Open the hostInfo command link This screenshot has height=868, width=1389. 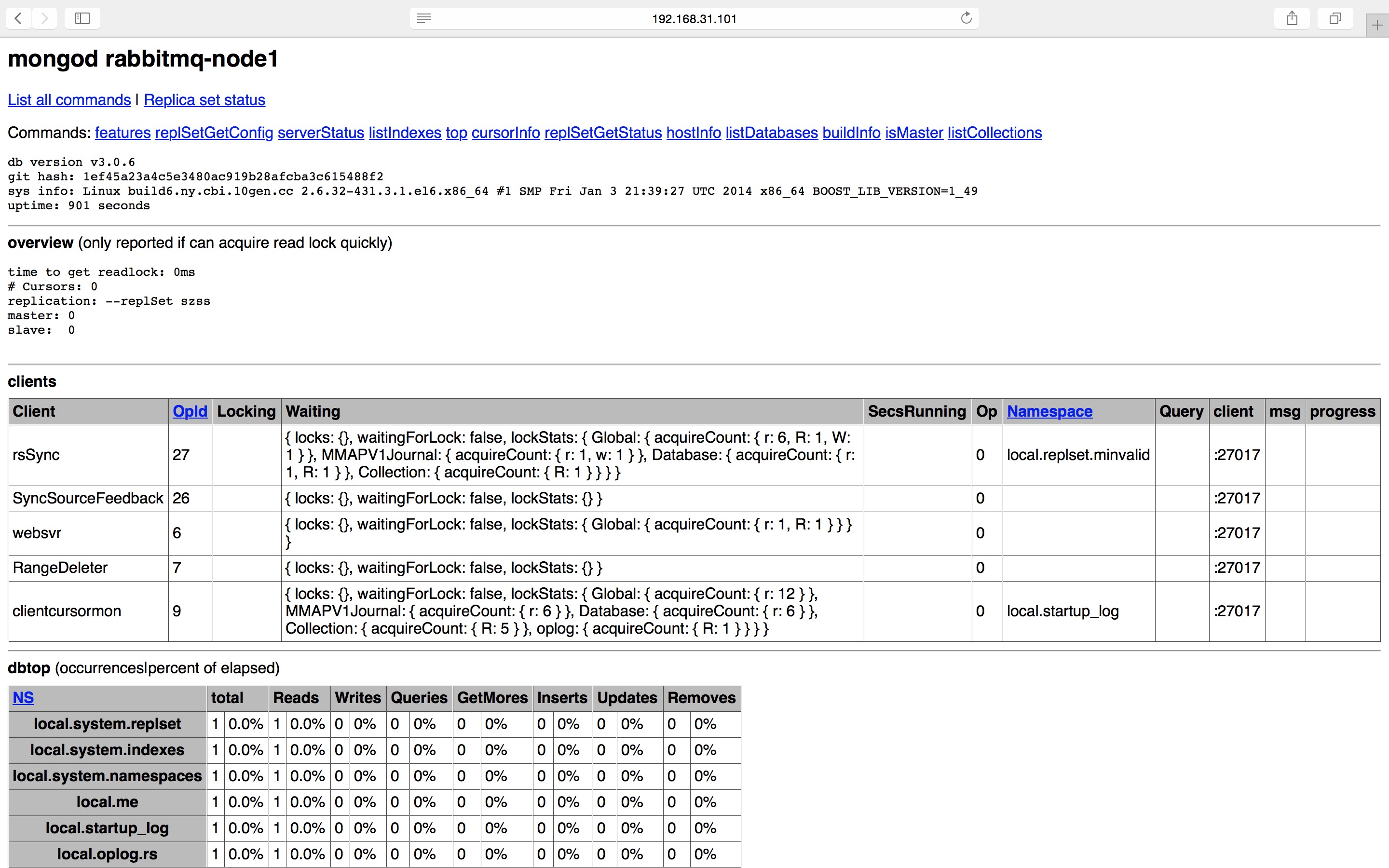pos(694,133)
